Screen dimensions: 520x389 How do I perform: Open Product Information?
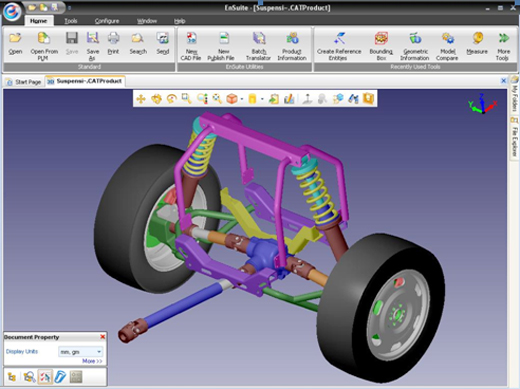pyautogui.click(x=292, y=38)
